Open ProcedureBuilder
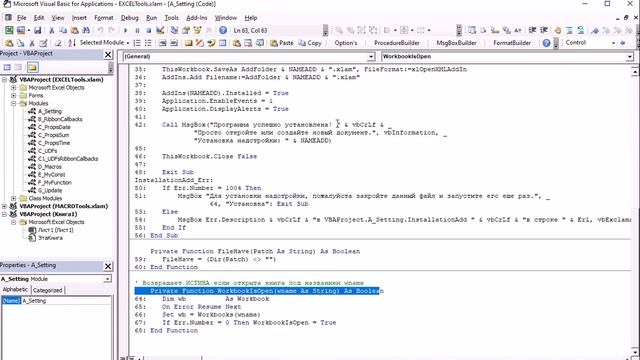 tap(397, 43)
